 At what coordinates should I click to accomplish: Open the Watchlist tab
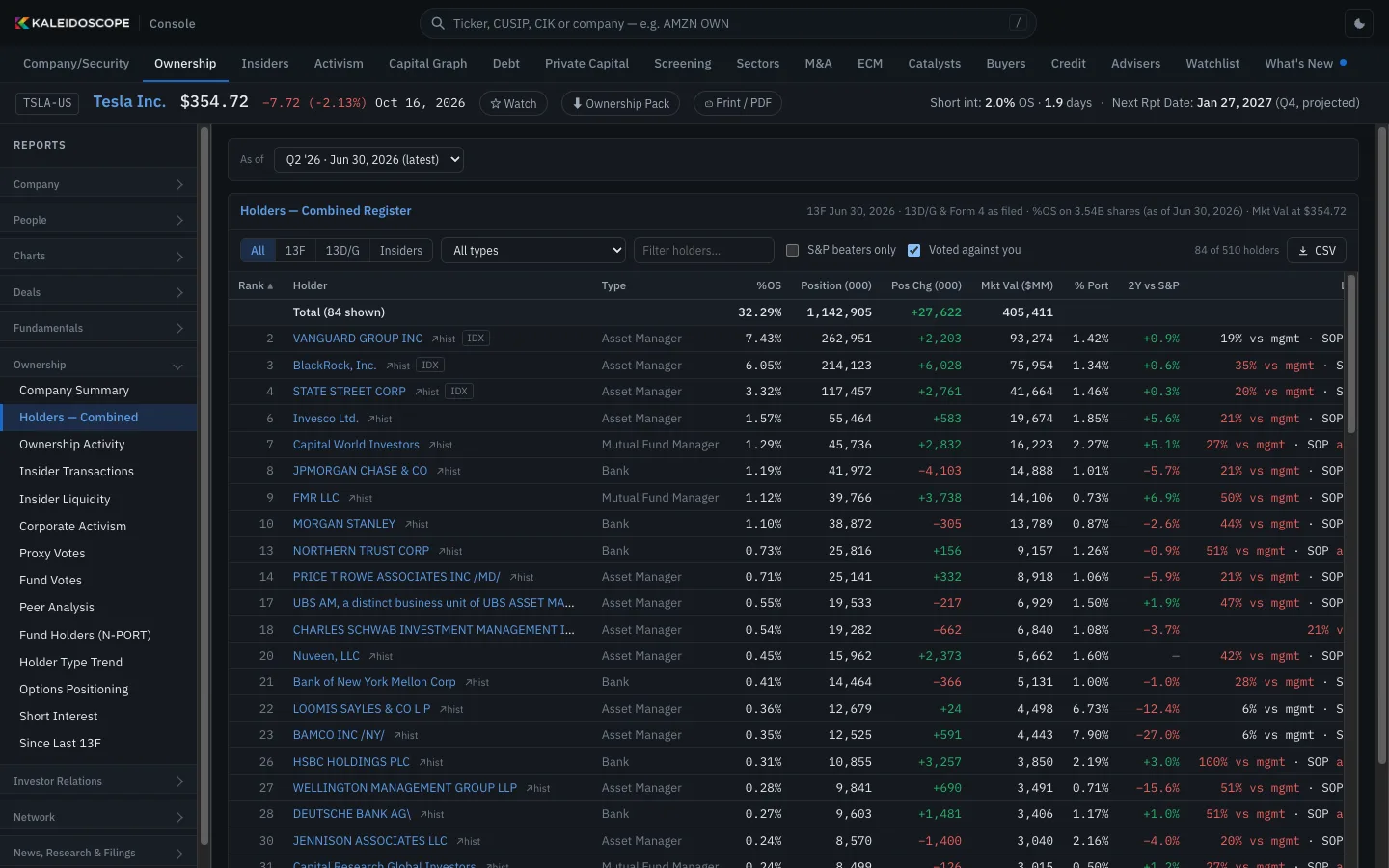click(x=1212, y=64)
